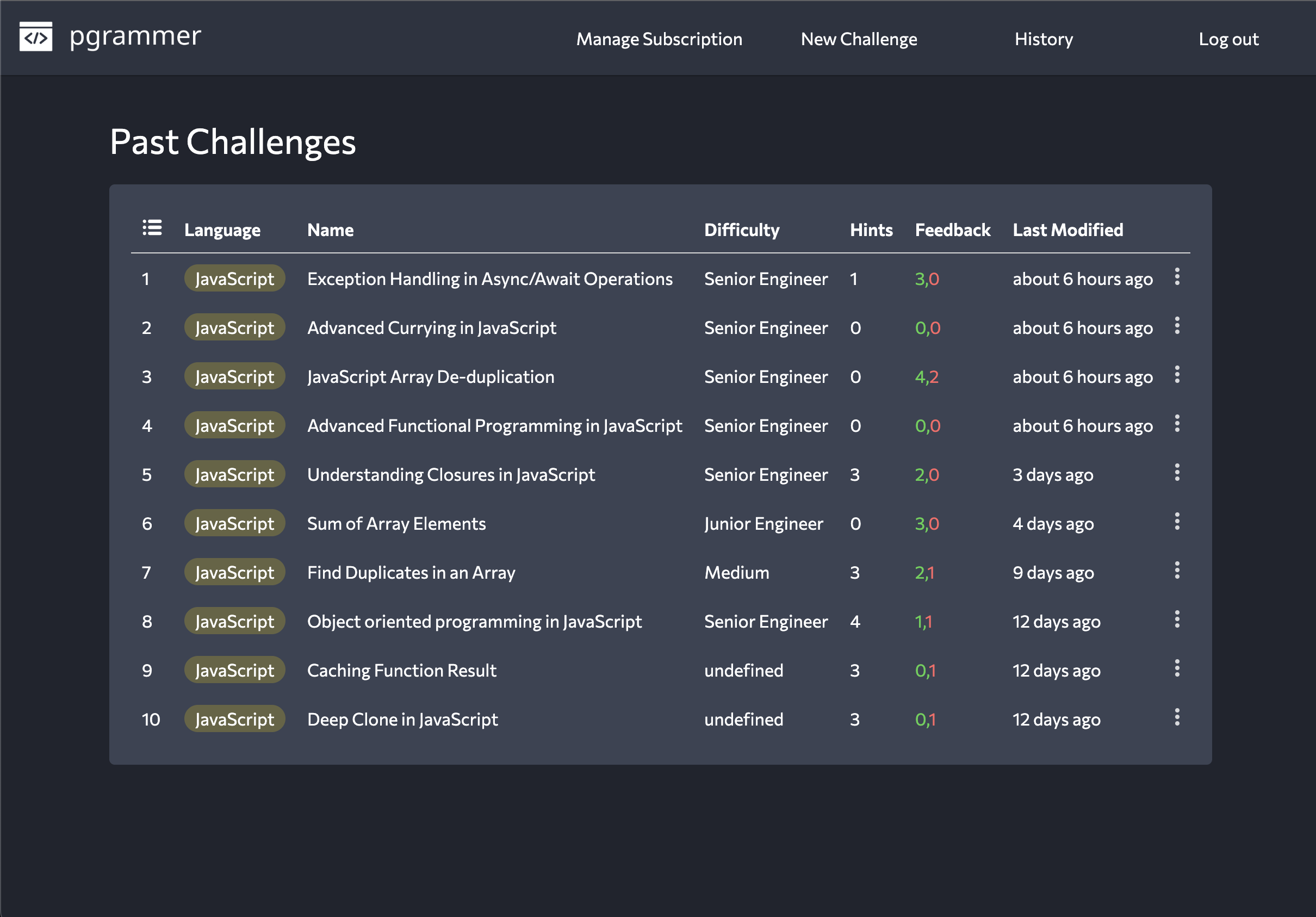Open Object oriented programming in JavaScript challenge
The height and width of the screenshot is (917, 1316).
474,622
